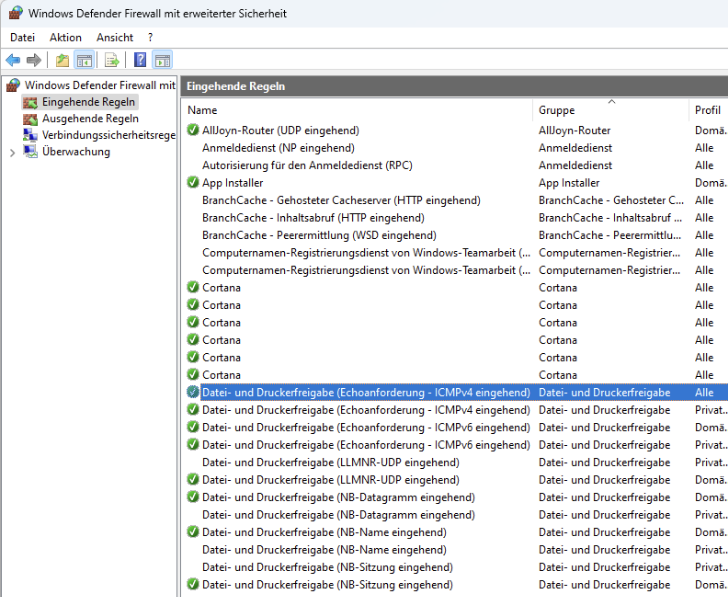Click the root Windows Defender Firewall tree icon
This screenshot has width=728, height=597.
click(x=13, y=85)
